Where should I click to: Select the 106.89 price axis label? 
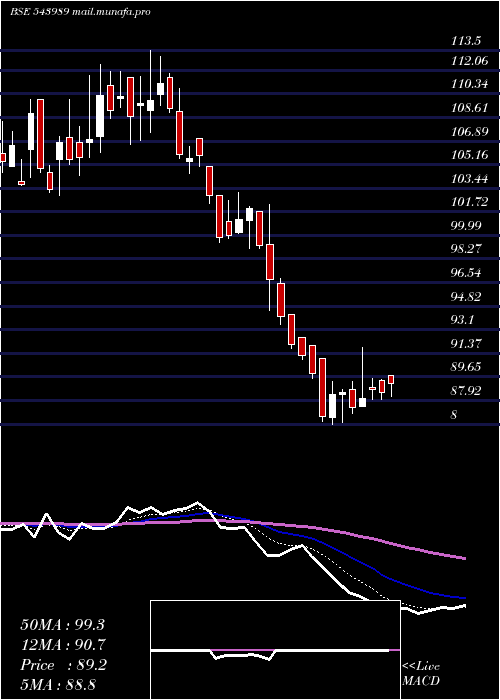click(x=470, y=132)
